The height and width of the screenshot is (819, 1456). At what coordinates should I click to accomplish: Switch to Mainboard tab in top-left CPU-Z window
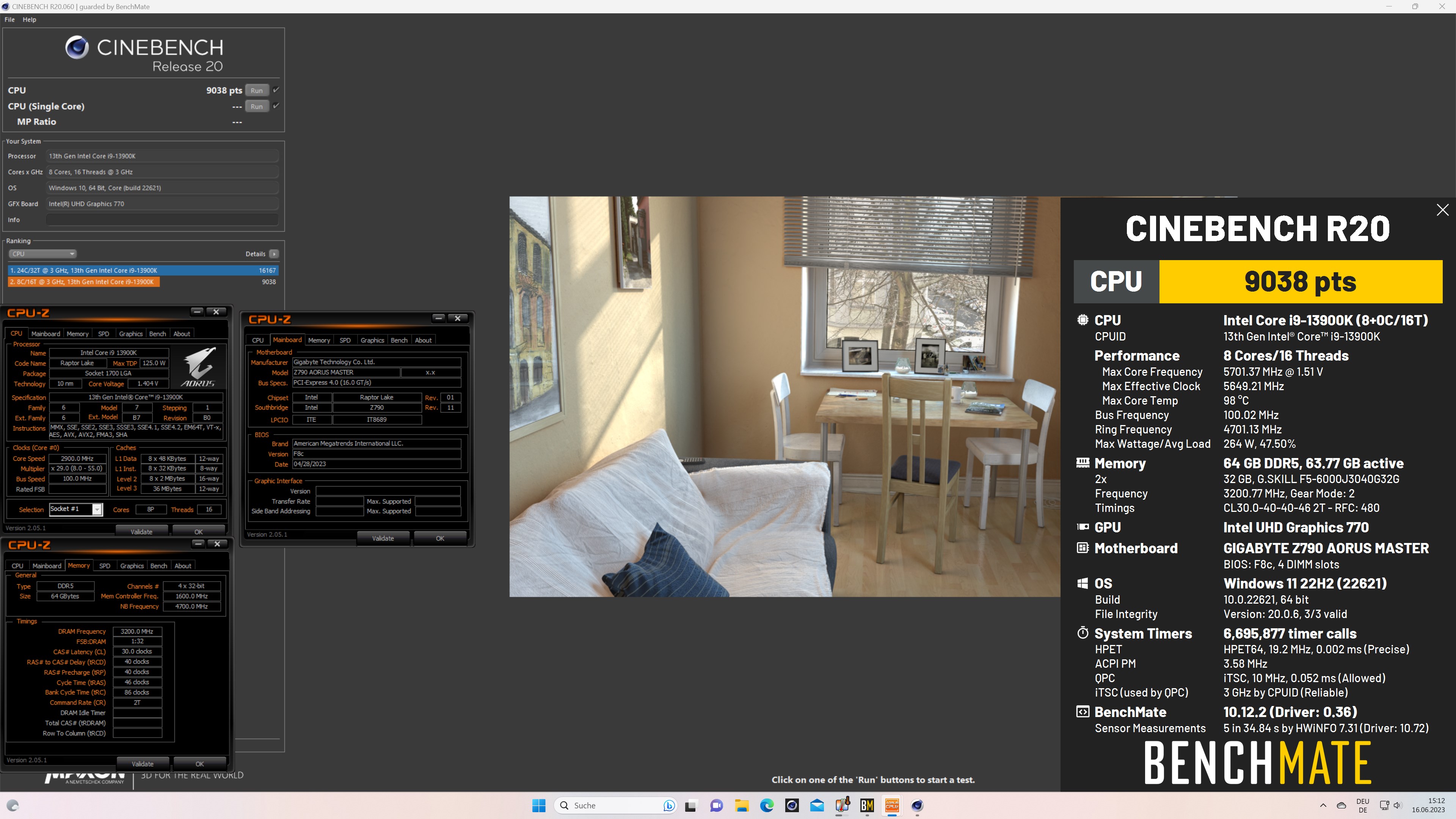(46, 334)
